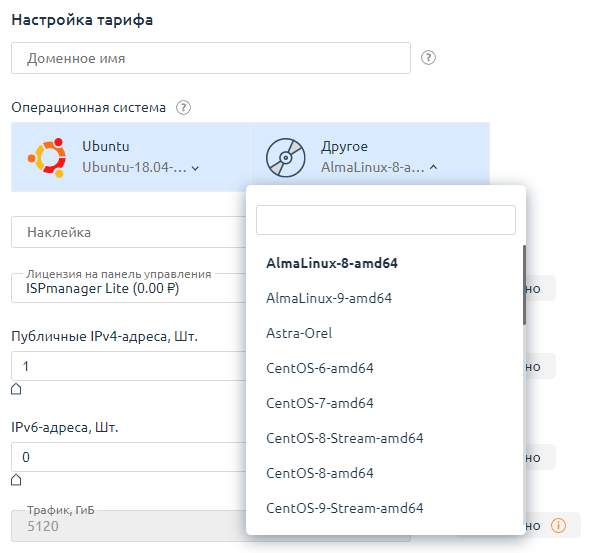The width and height of the screenshot is (589, 553).
Task: Pick CentOS-8-Stream-amd64 option
Action: coord(344,438)
